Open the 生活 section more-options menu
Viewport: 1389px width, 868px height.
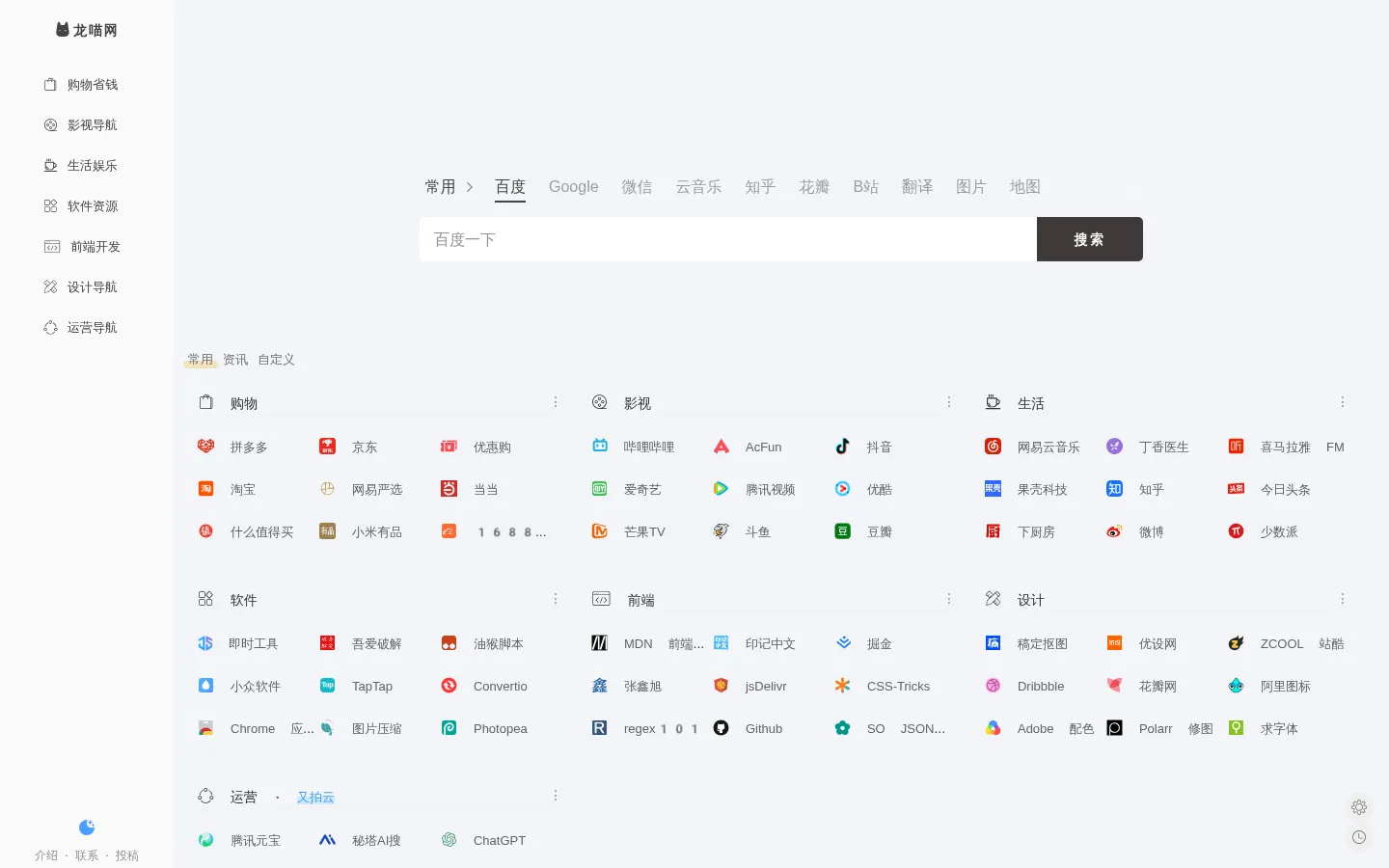coord(1343,402)
